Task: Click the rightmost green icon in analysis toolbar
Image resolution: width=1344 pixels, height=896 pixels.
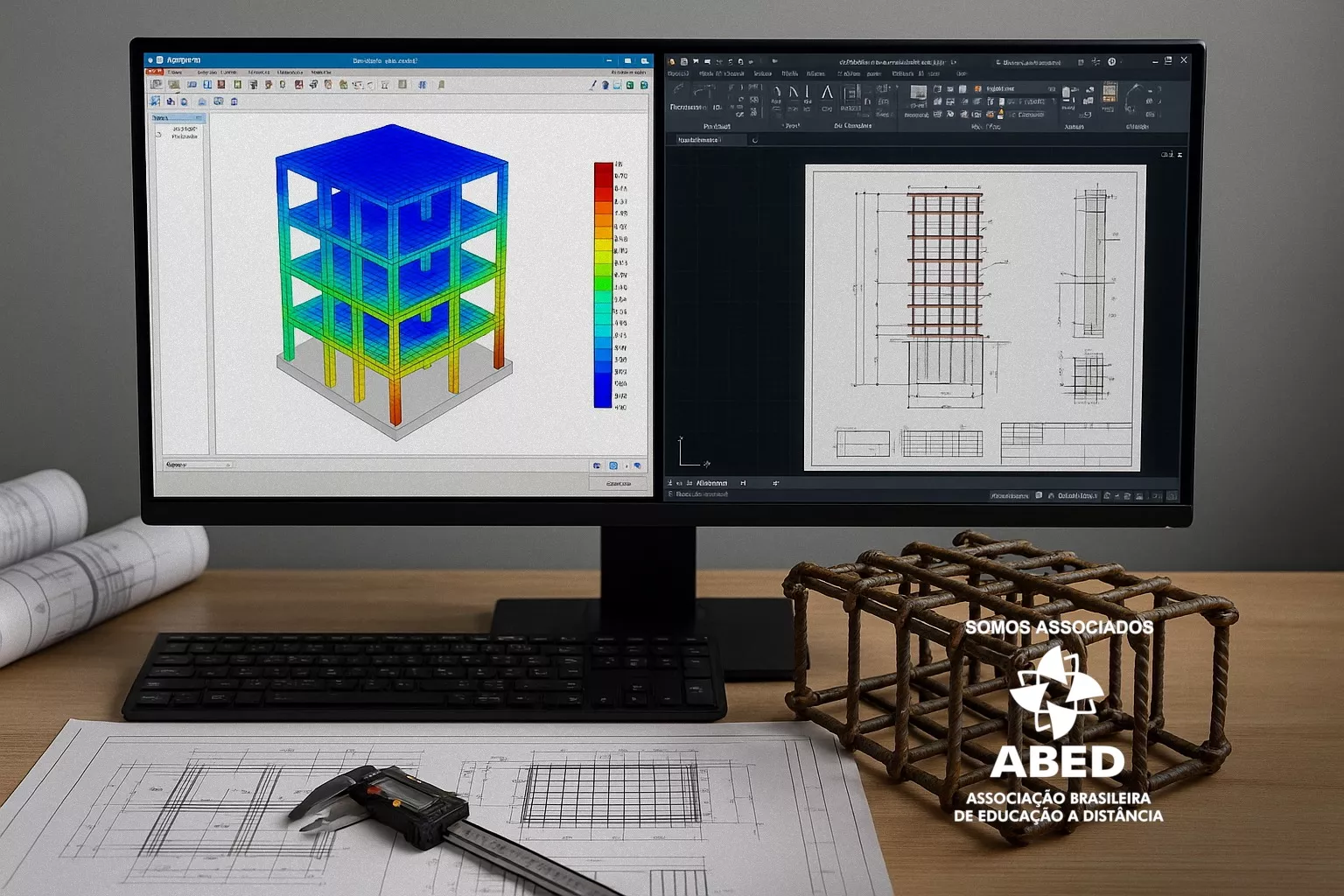Action: pyautogui.click(x=644, y=85)
